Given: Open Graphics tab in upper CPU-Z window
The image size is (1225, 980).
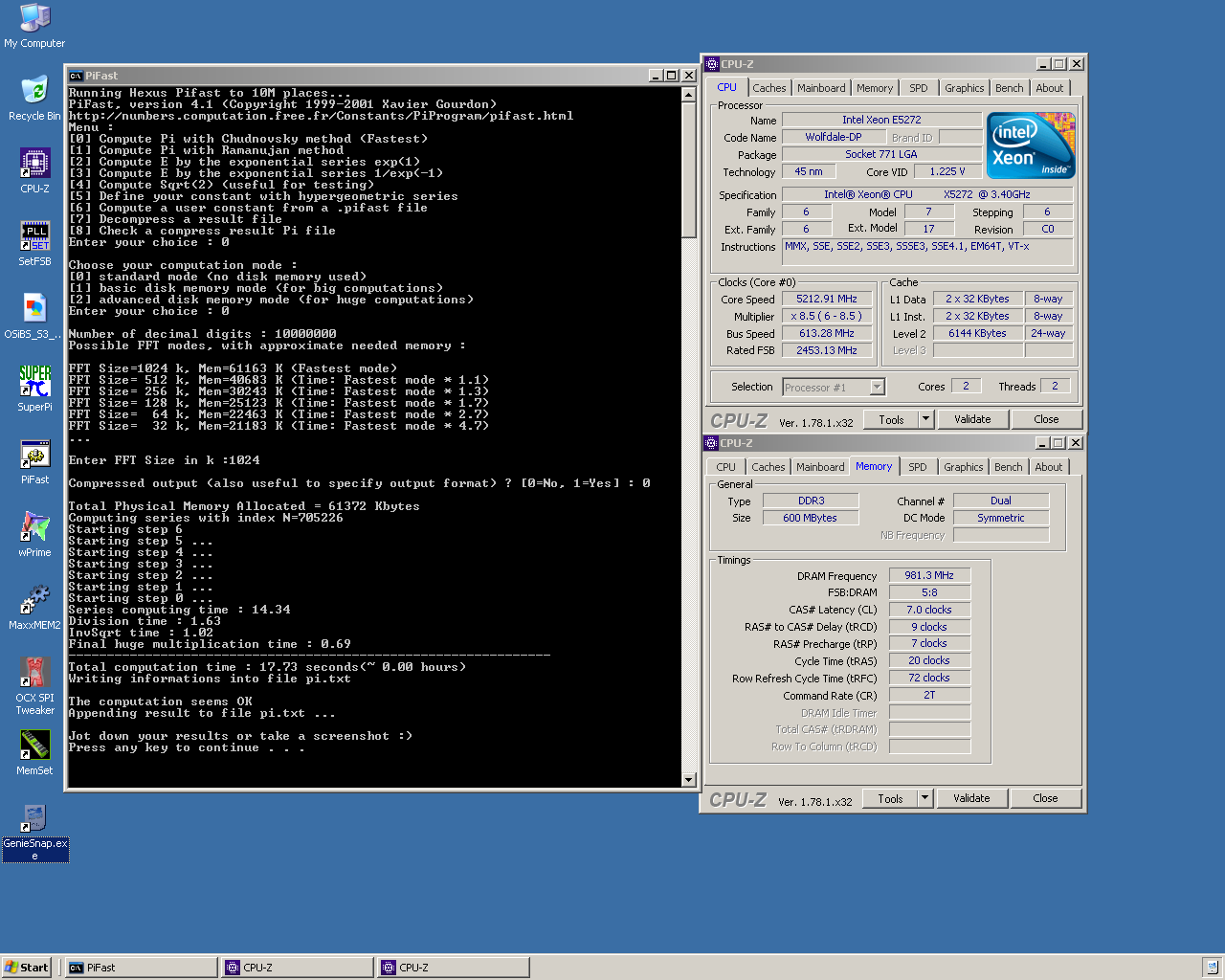Looking at the screenshot, I should coord(964,88).
